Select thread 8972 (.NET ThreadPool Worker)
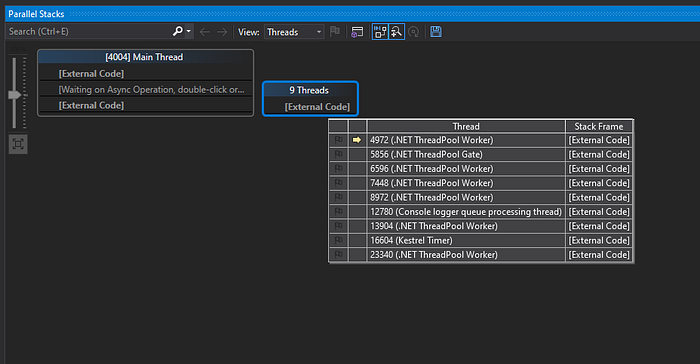 tap(466, 197)
